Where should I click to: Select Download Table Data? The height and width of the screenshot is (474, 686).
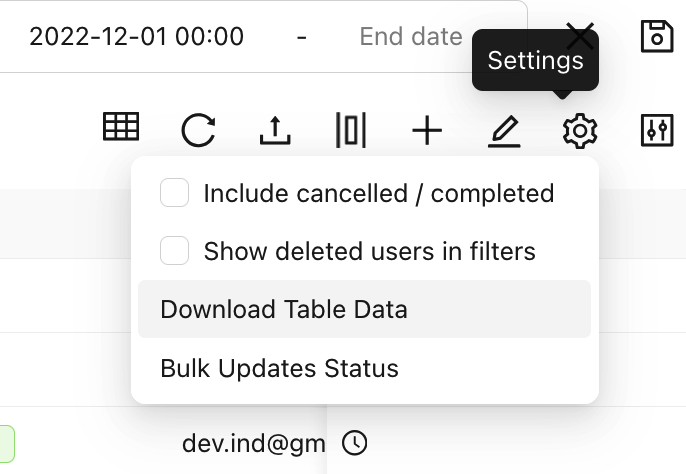click(284, 309)
